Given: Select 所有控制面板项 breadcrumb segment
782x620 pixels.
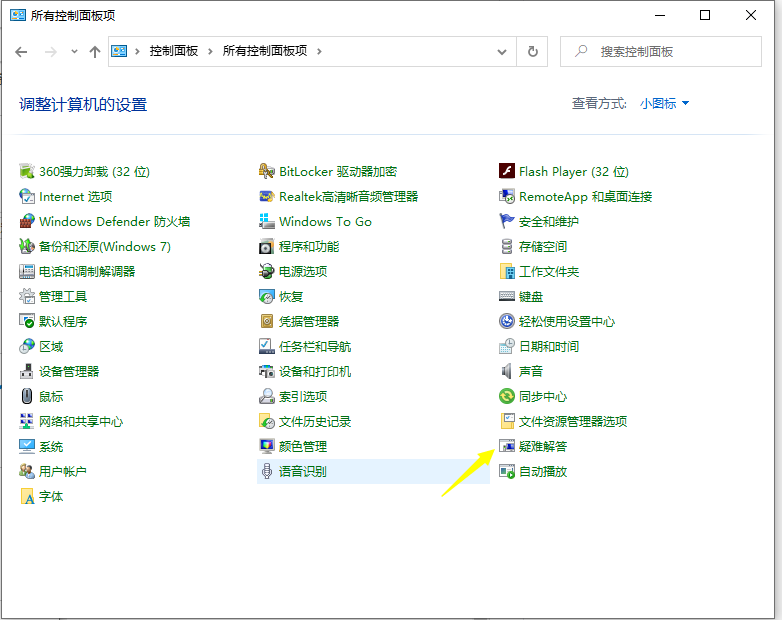Looking at the screenshot, I should coord(265,51).
